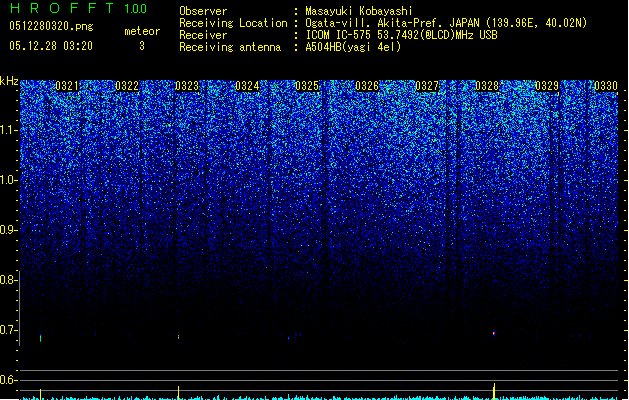The height and width of the screenshot is (400, 629).
Task: Click the 0.6 kHz axis label
Action: pyautogui.click(x=9, y=380)
